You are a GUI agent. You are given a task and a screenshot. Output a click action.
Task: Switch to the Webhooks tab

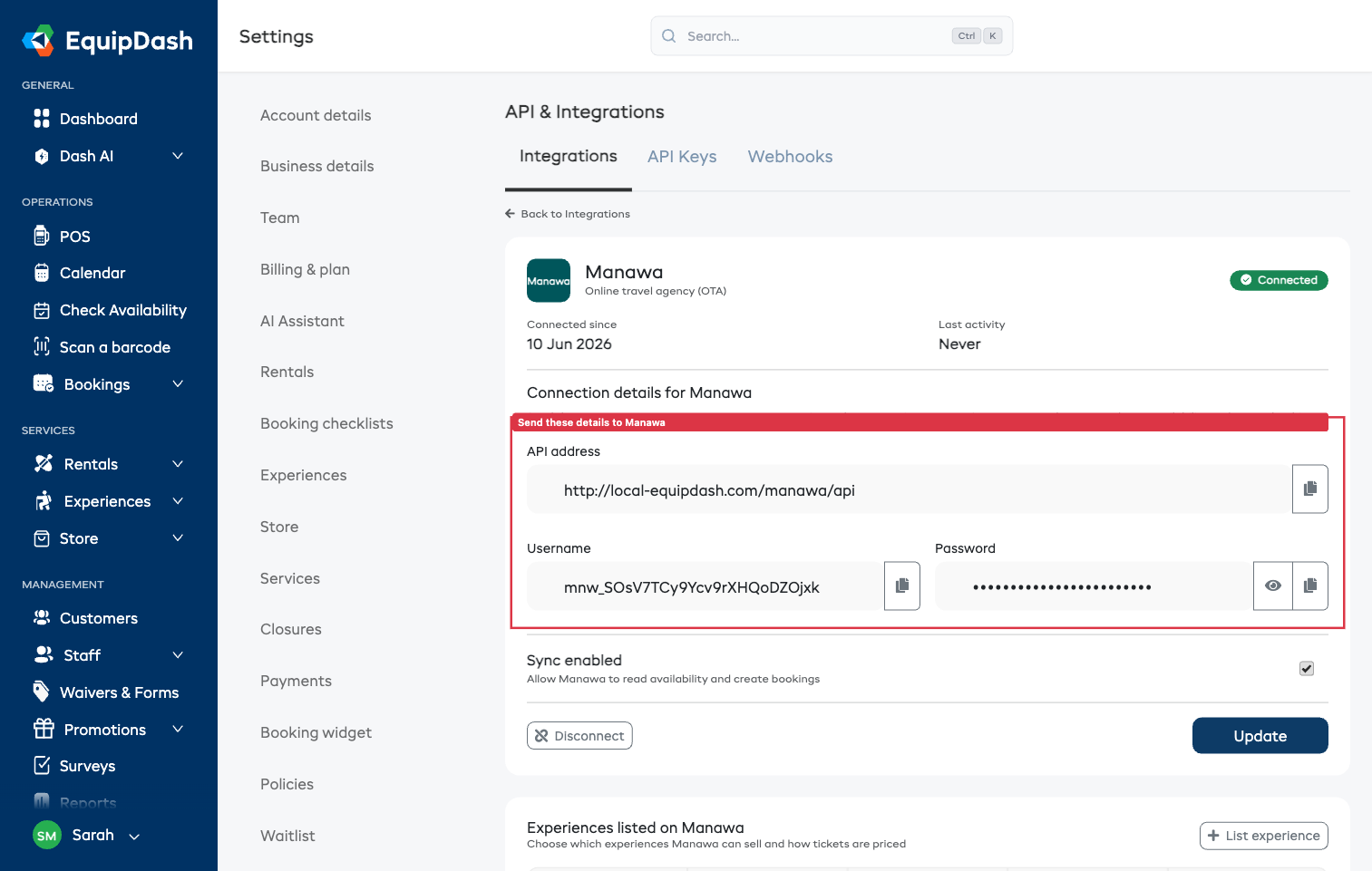click(x=790, y=157)
